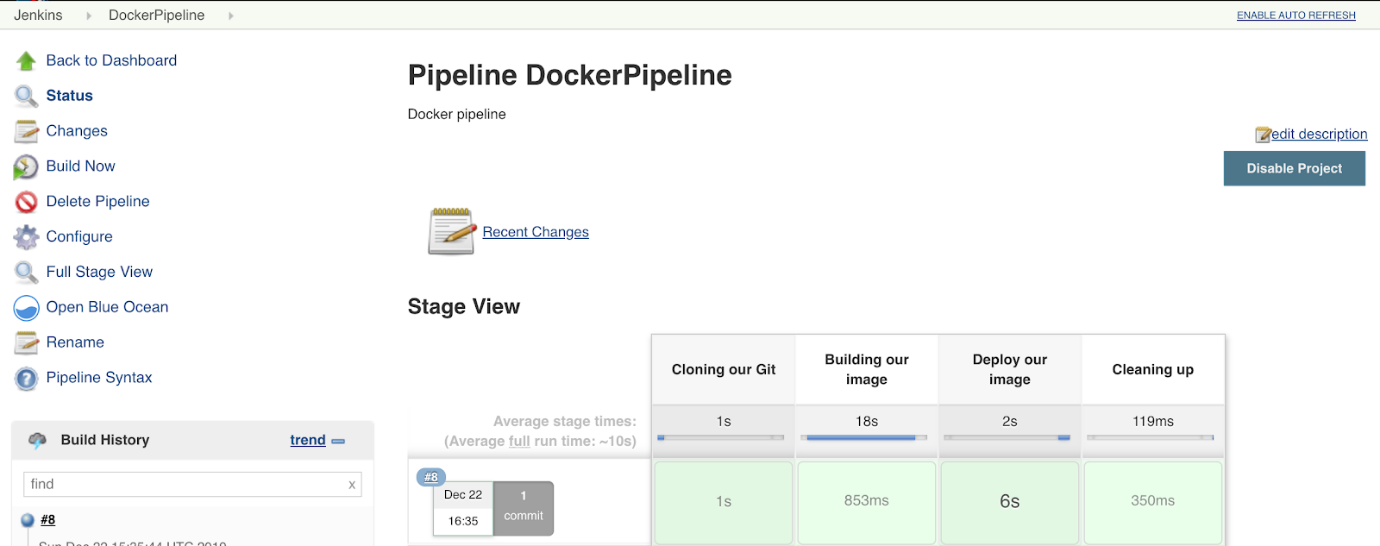This screenshot has height=546, width=1380.
Task: Click the Average stage times label
Action: [565, 422]
